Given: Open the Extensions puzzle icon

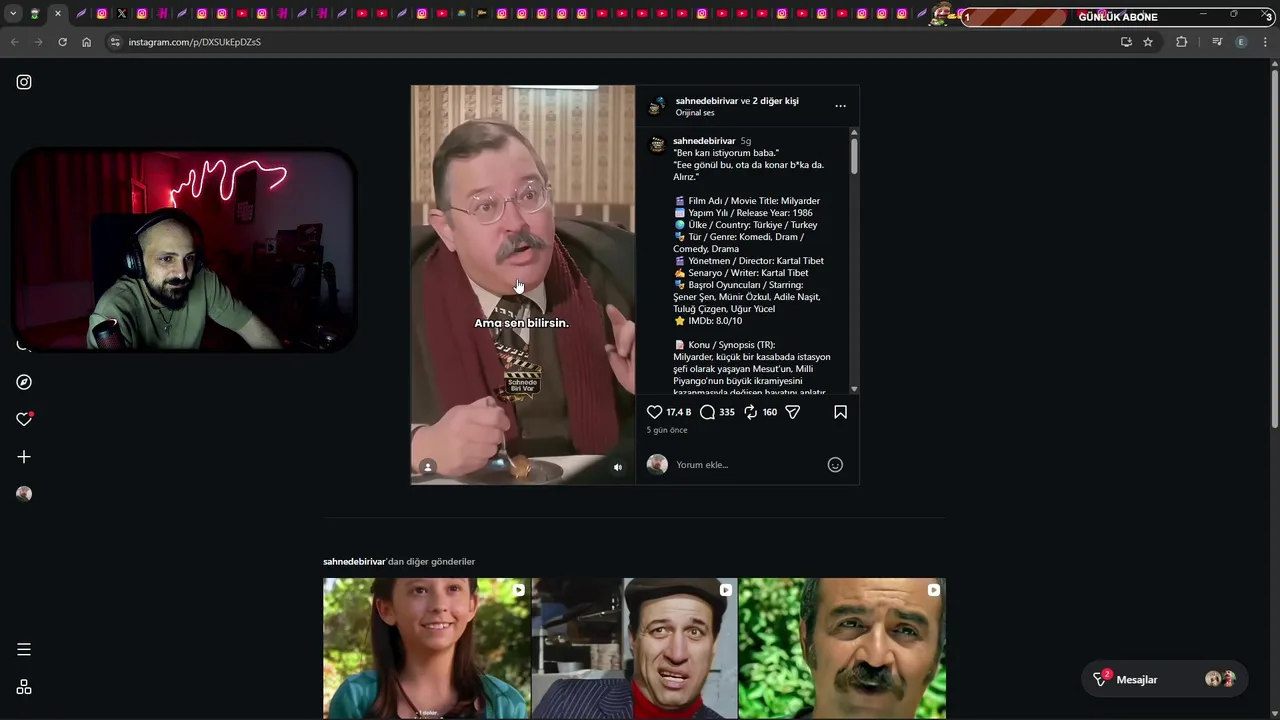Looking at the screenshot, I should 1181,42.
